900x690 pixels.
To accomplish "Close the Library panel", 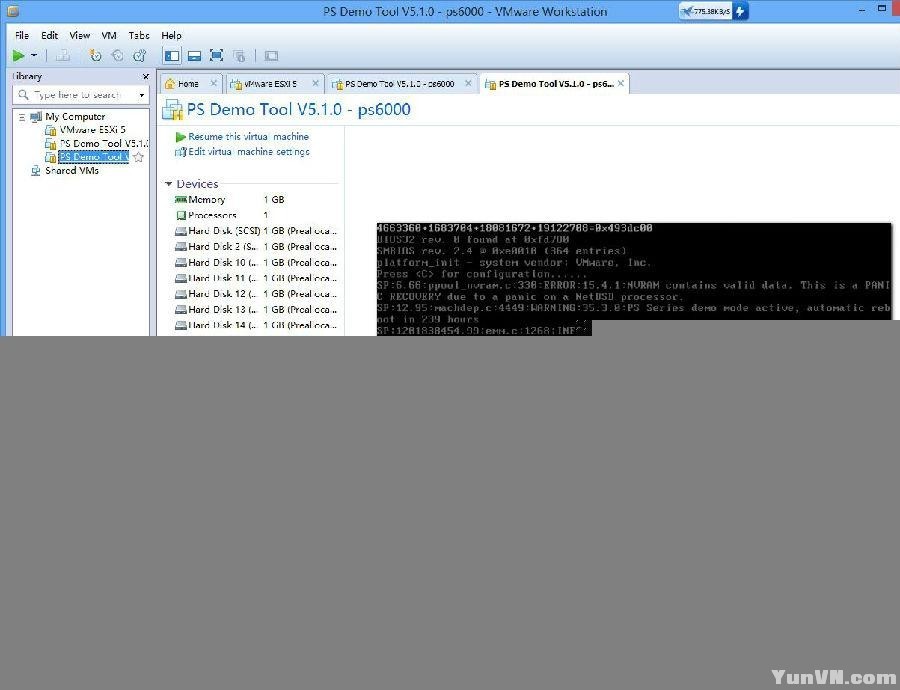I will pos(145,76).
